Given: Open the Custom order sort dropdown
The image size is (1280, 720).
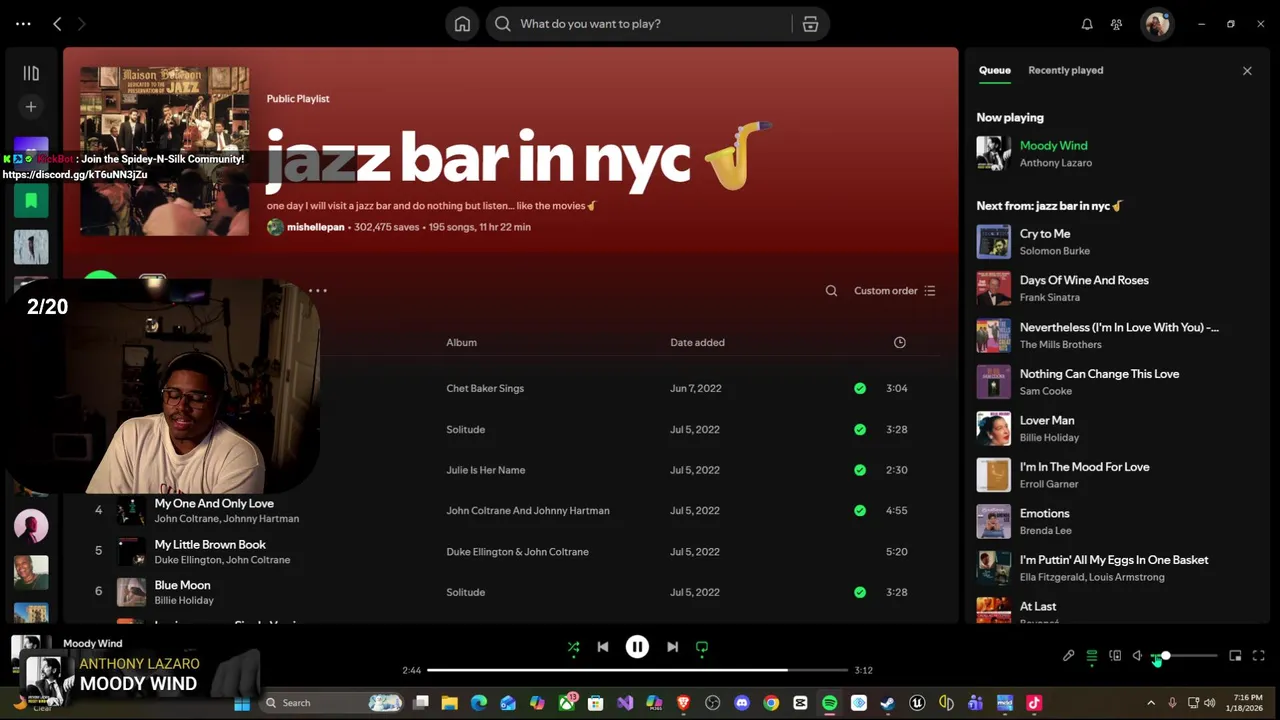Looking at the screenshot, I should coord(895,291).
